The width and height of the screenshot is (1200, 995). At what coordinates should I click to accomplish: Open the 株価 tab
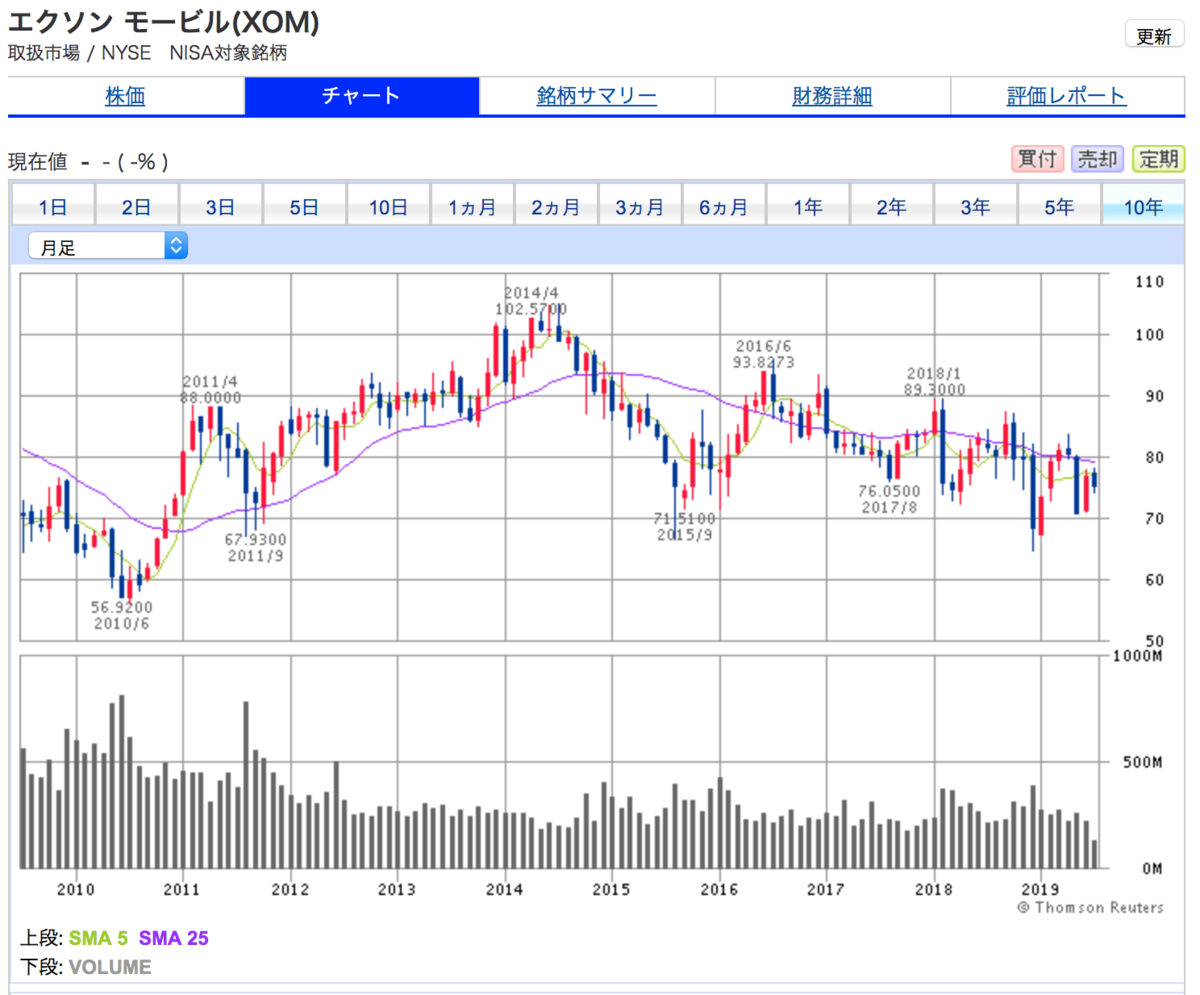pyautogui.click(x=126, y=96)
